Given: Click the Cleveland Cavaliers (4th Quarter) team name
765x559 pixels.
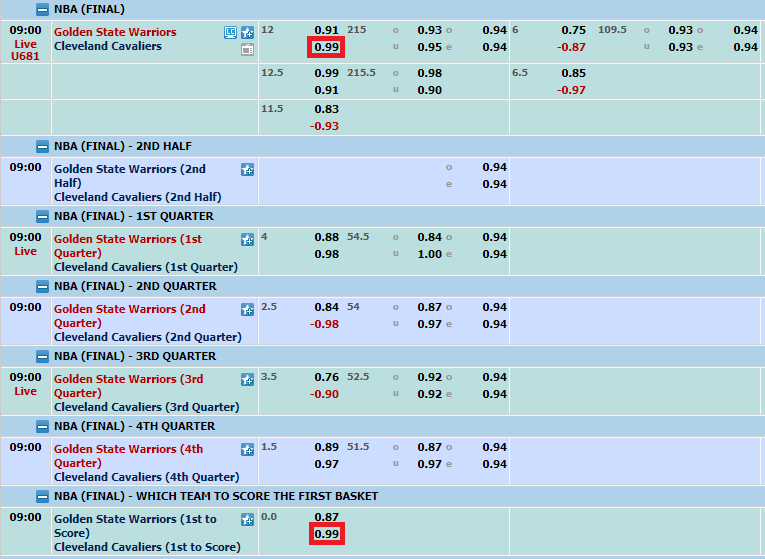Looking at the screenshot, I should [146, 477].
